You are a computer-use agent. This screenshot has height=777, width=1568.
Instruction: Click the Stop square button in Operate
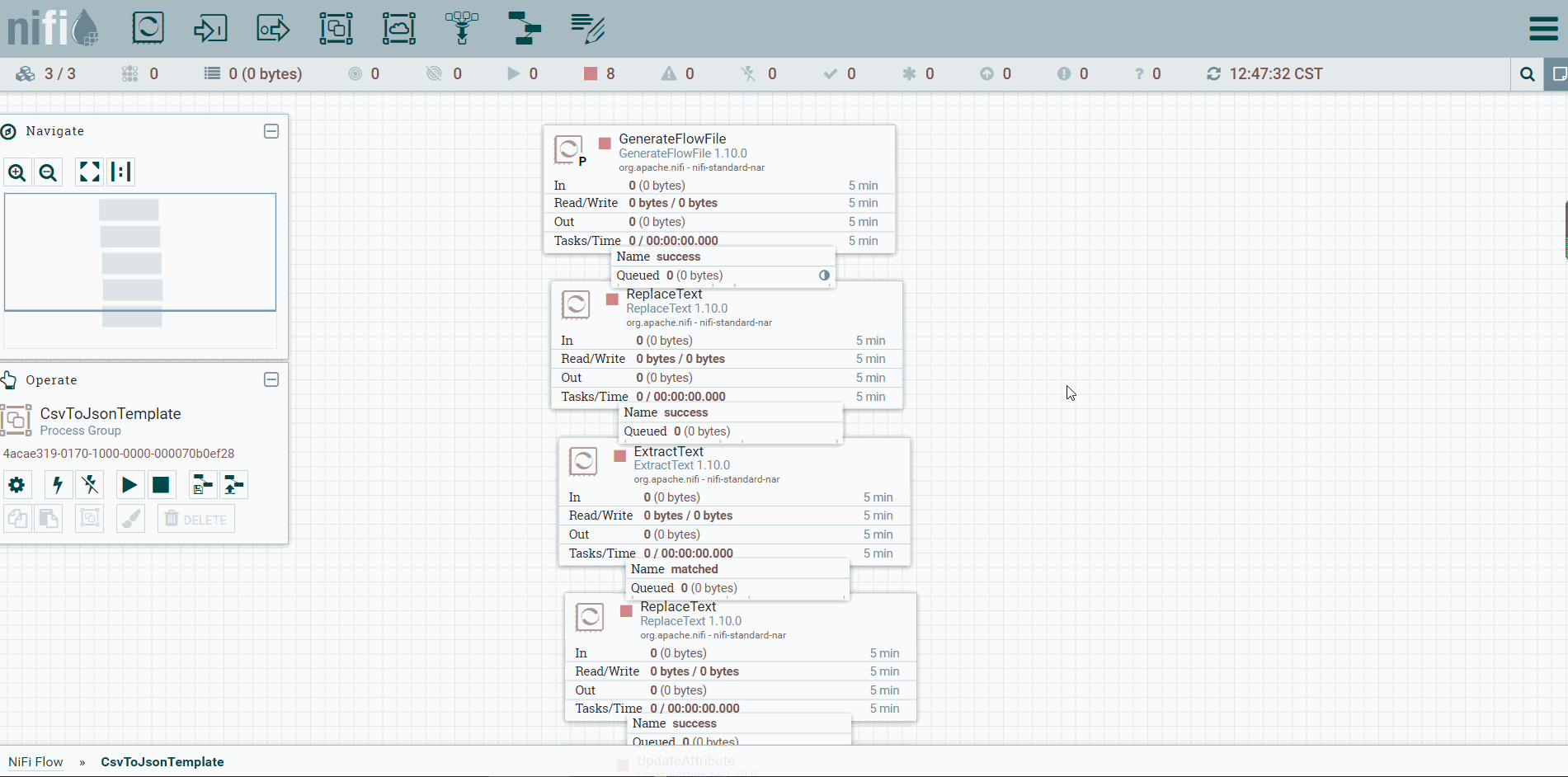(x=161, y=485)
